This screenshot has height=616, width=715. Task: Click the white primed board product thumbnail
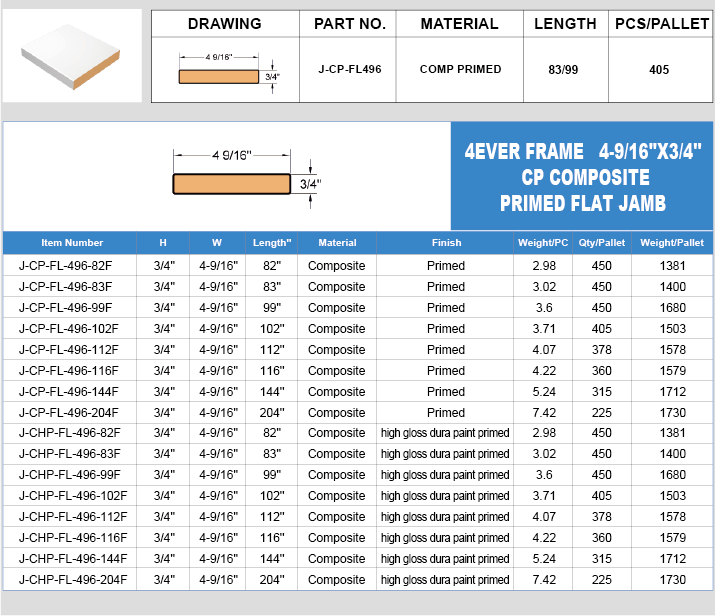coord(71,57)
